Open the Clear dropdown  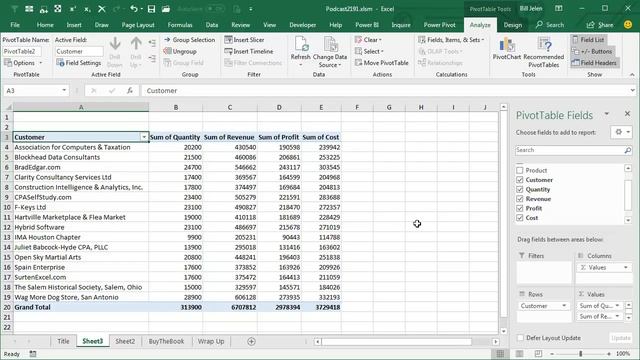point(368,40)
